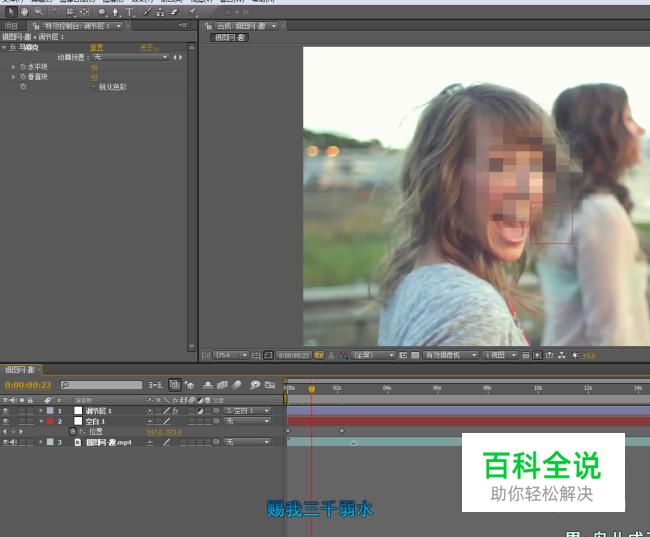Toggle the 位置 stopwatch keyframing
650x537 pixels.
[x=73, y=431]
